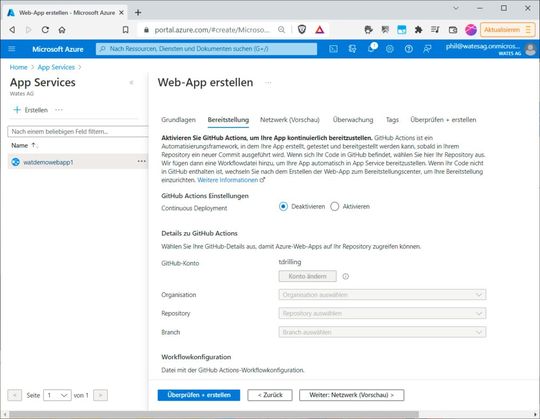Click the tdrilling GitHub account name

[x=290, y=262]
